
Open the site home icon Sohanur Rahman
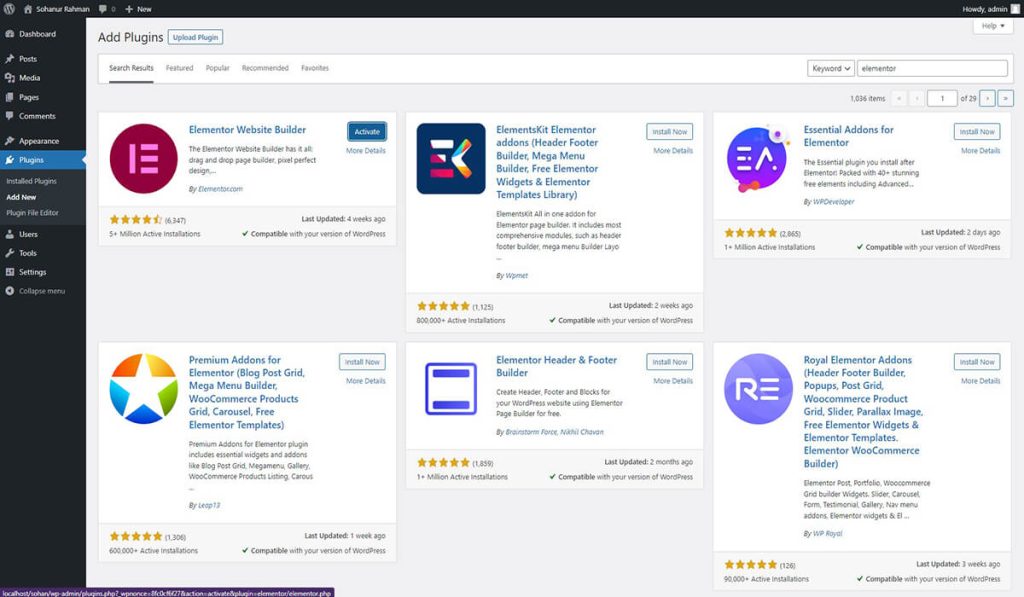pos(28,9)
